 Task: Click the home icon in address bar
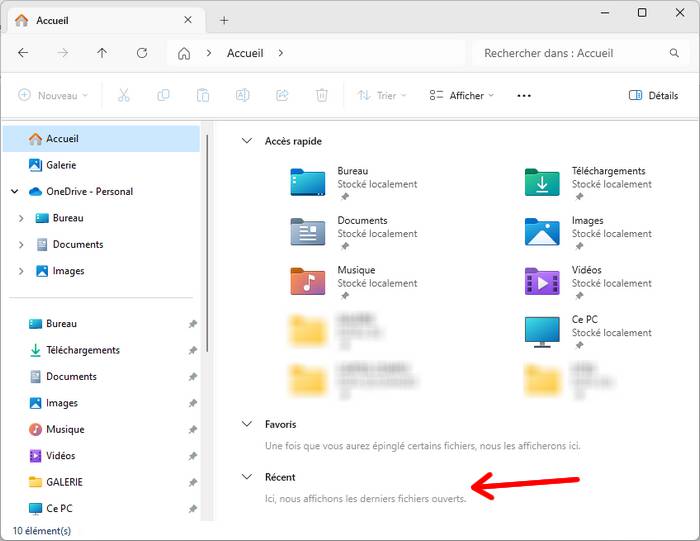click(x=184, y=54)
